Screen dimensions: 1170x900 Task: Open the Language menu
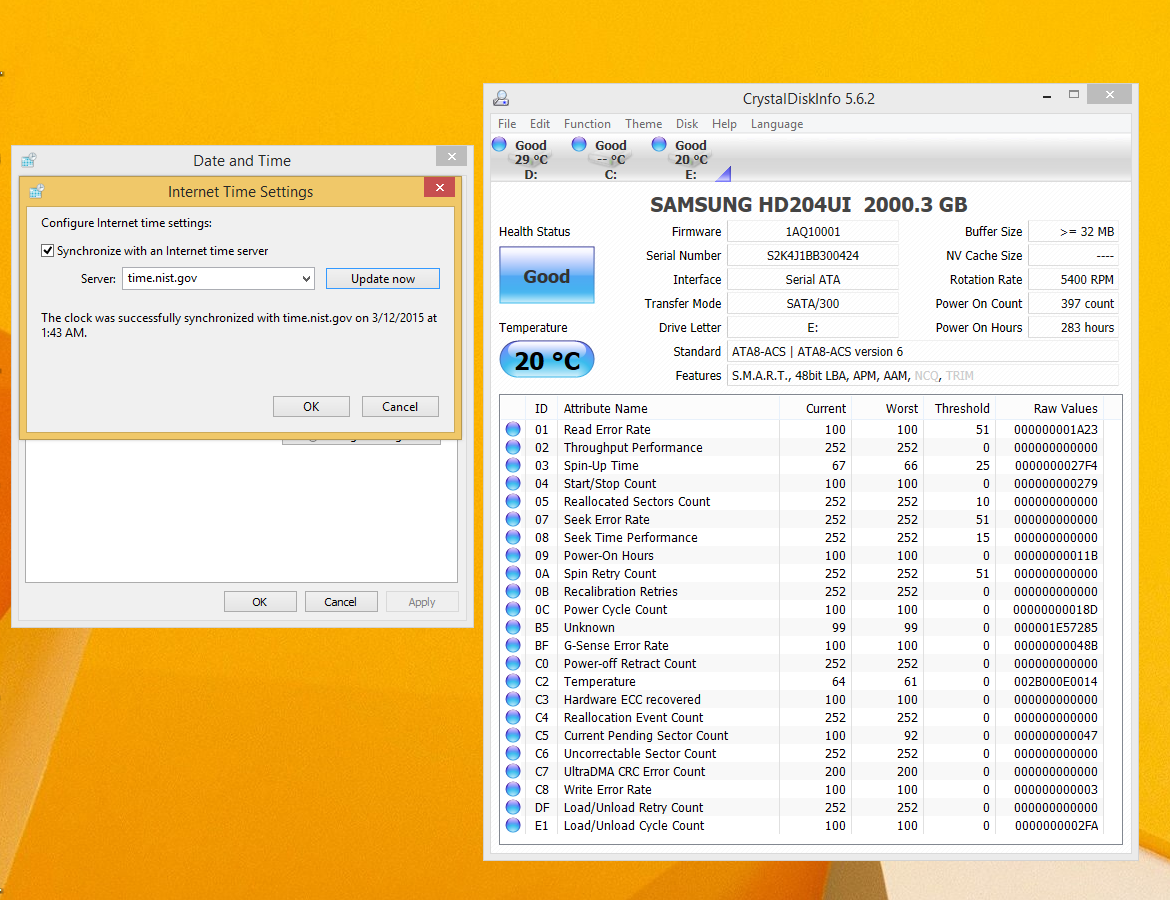point(777,124)
